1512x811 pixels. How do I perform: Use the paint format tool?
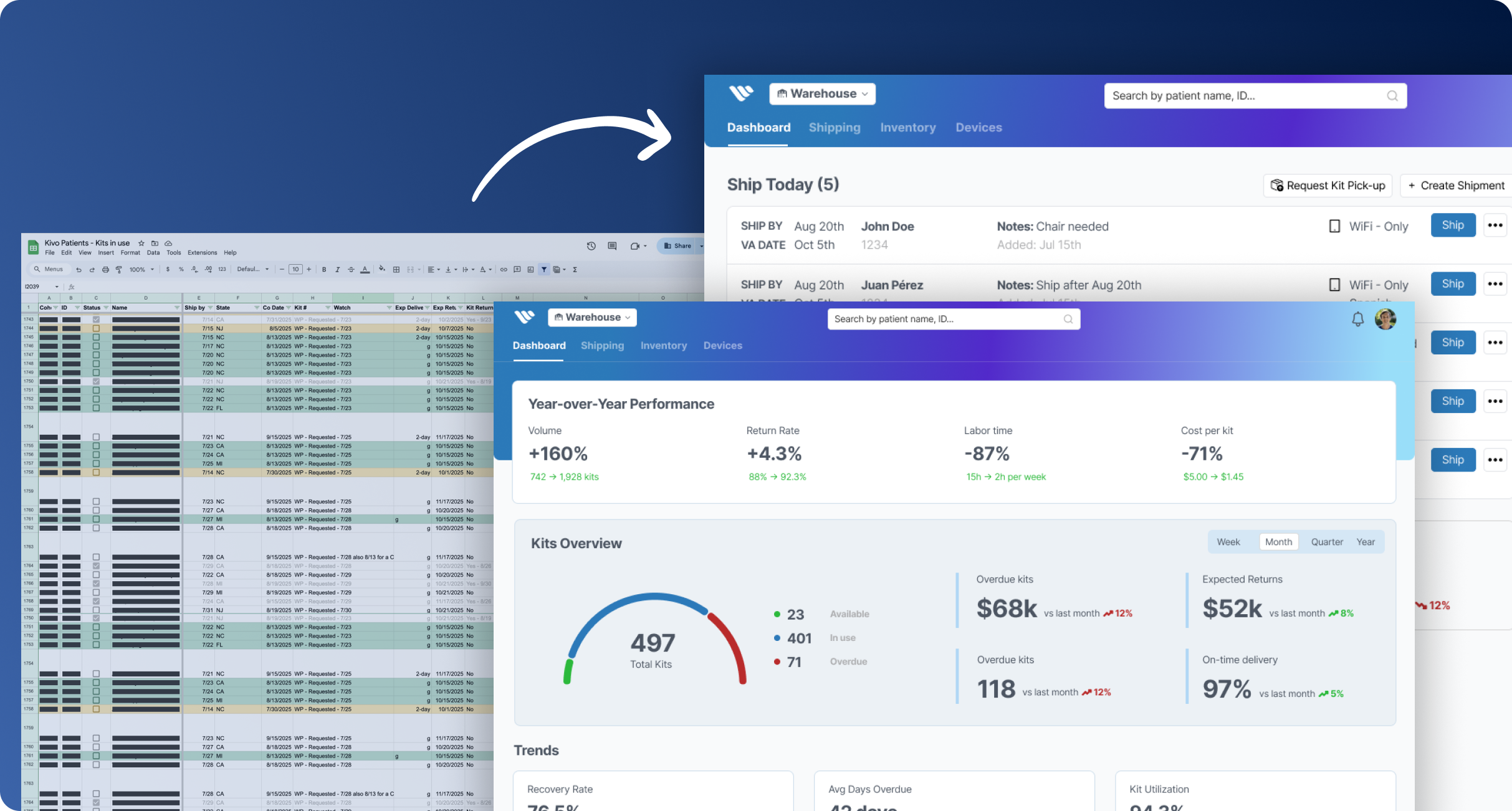coord(118,270)
